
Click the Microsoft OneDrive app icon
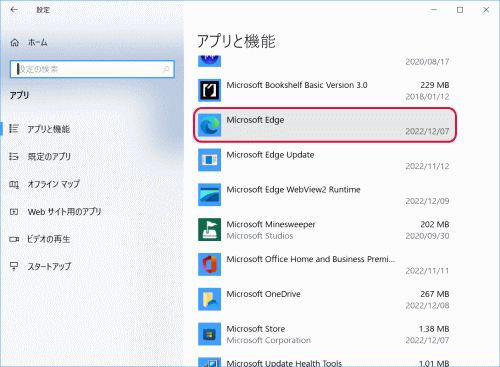coord(209,299)
